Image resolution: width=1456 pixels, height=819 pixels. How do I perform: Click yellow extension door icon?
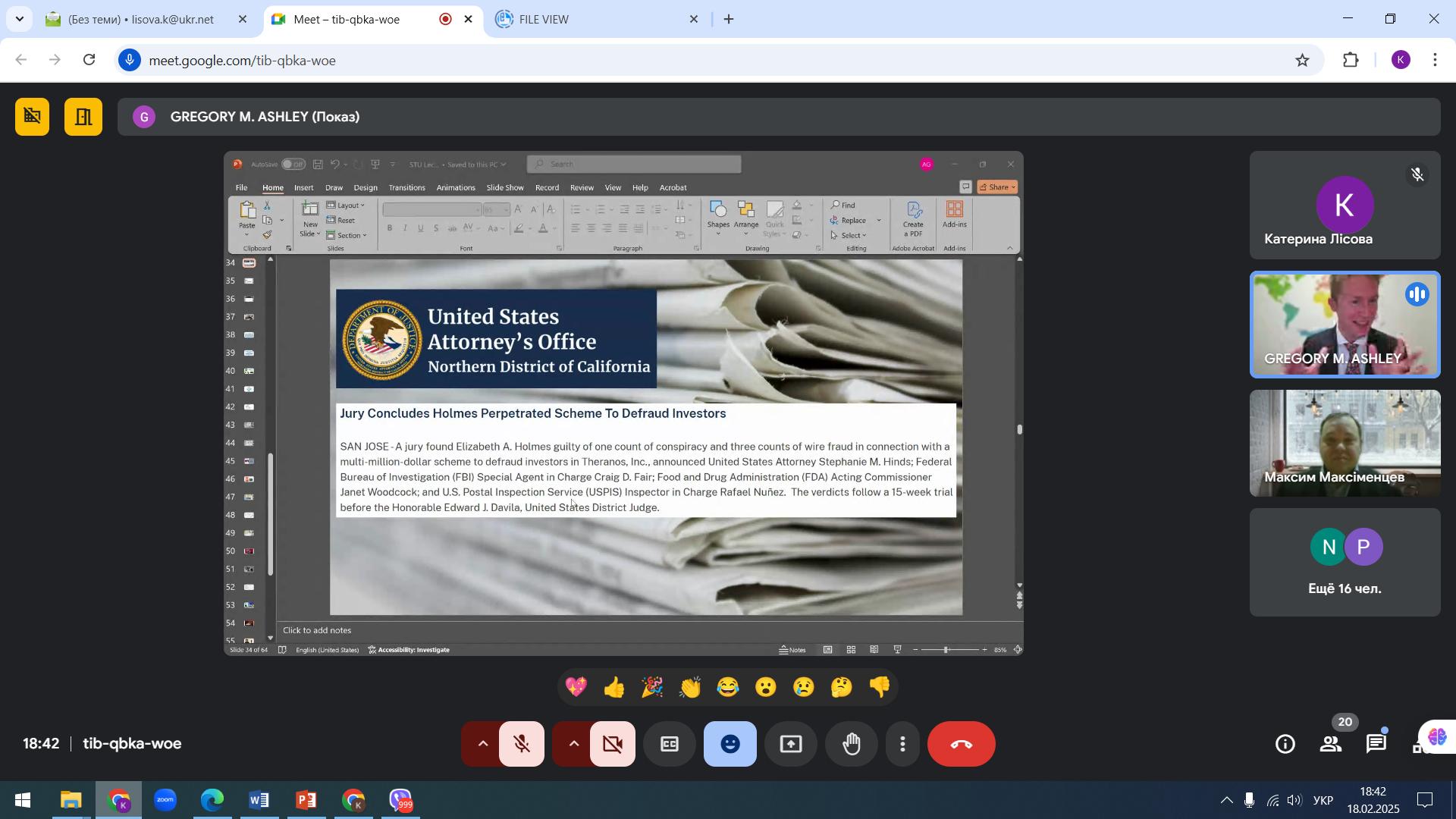pyautogui.click(x=83, y=117)
